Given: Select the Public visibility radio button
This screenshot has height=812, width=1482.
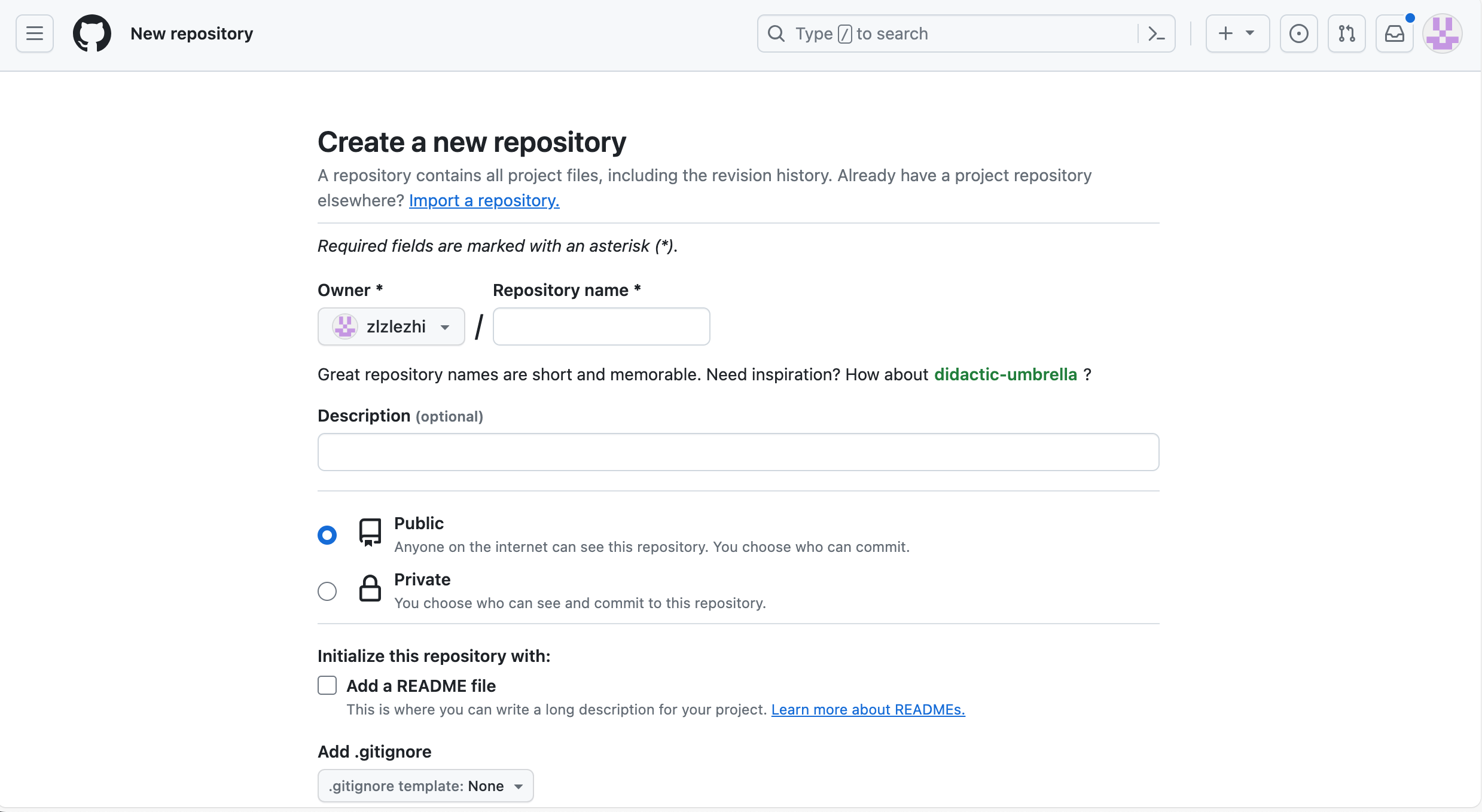Looking at the screenshot, I should [327, 535].
